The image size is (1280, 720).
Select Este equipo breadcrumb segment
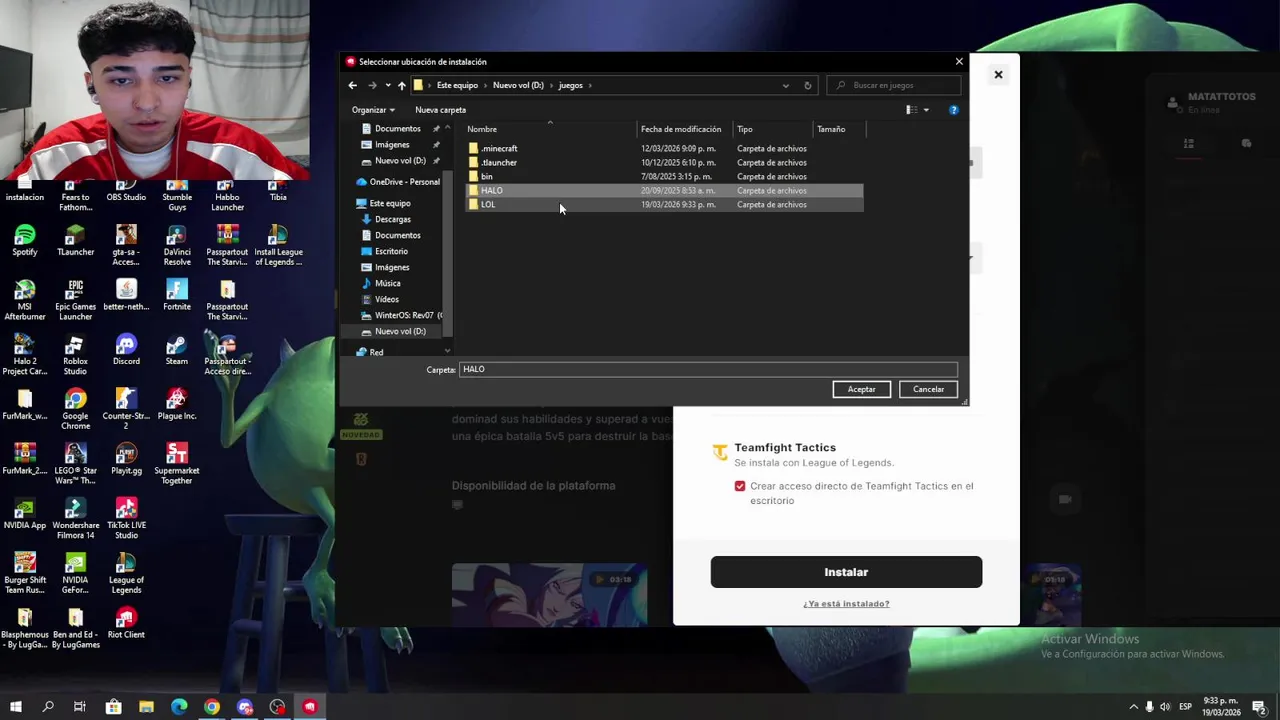(x=457, y=85)
